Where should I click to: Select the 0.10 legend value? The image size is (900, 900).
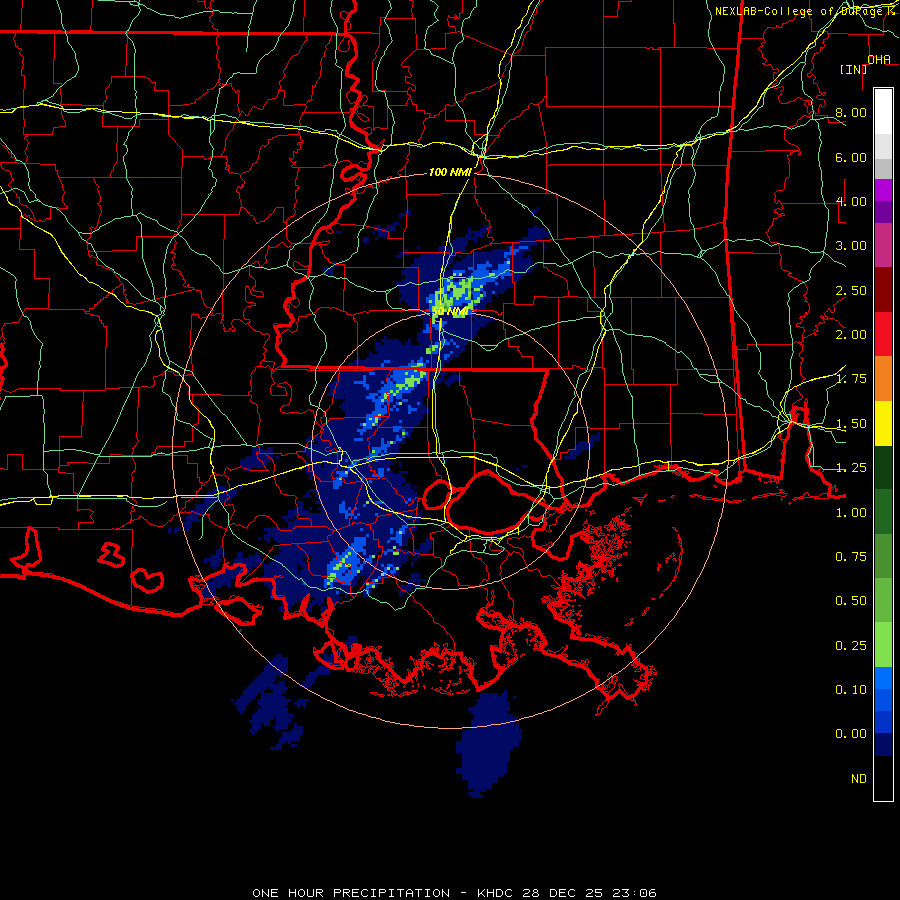click(x=851, y=690)
